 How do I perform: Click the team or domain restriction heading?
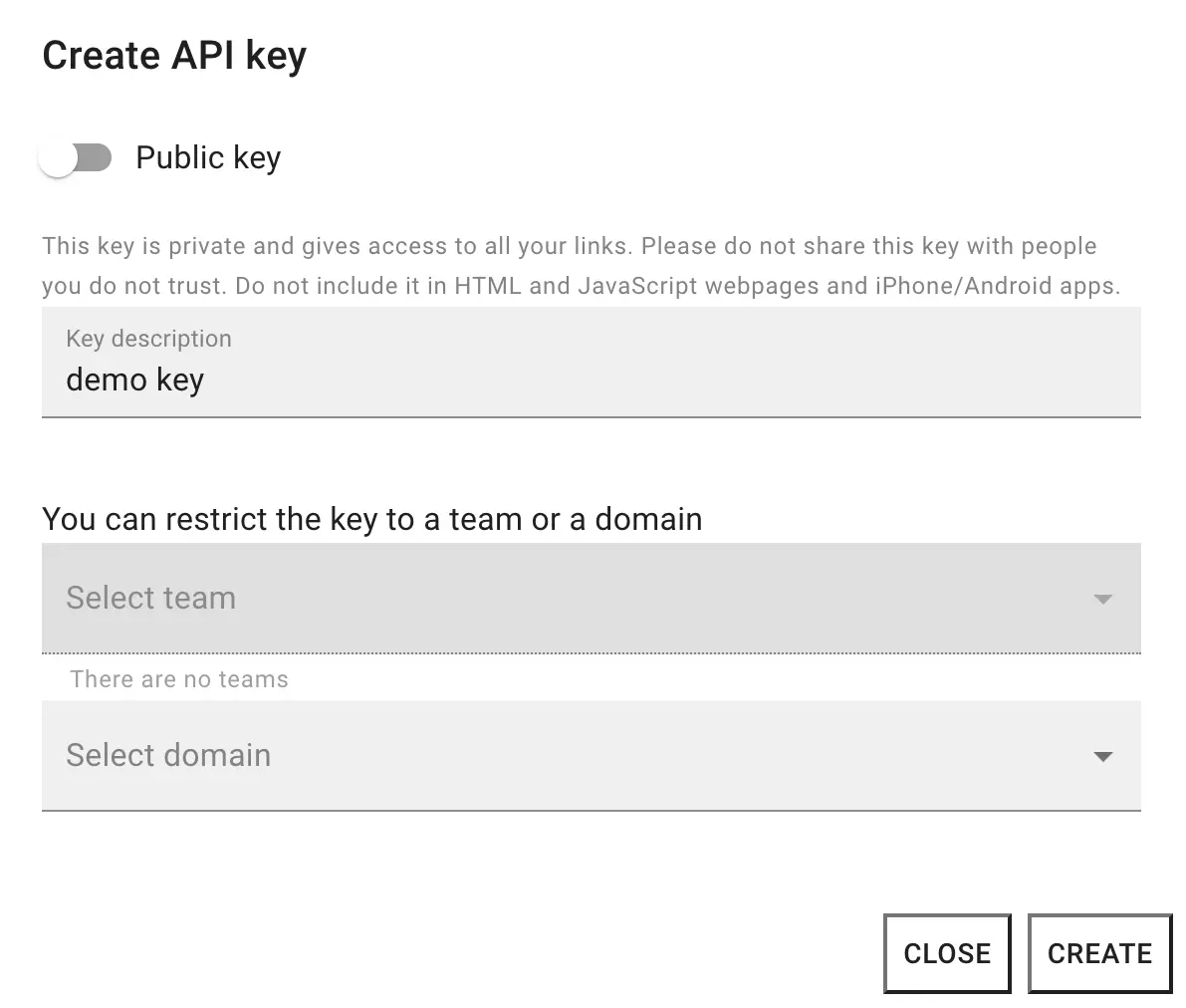pos(371,519)
